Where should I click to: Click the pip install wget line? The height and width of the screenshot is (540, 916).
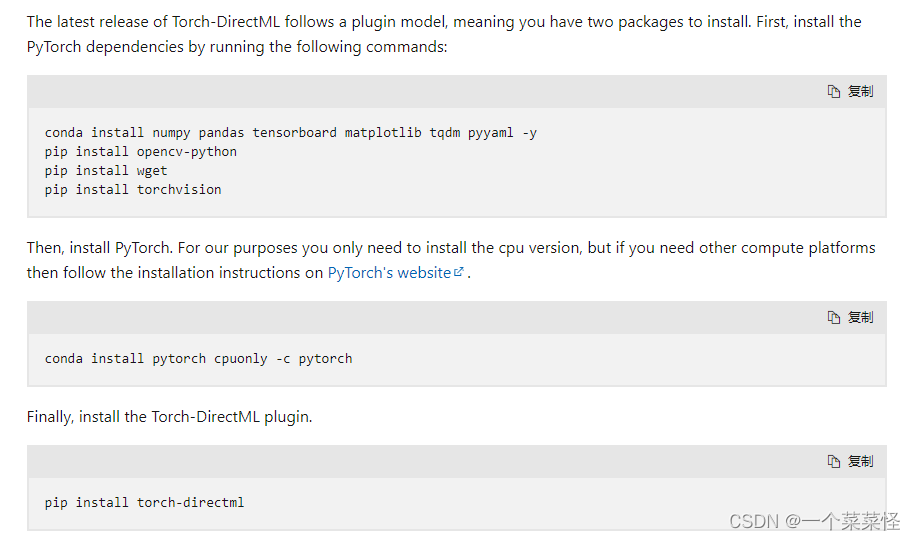pos(106,171)
